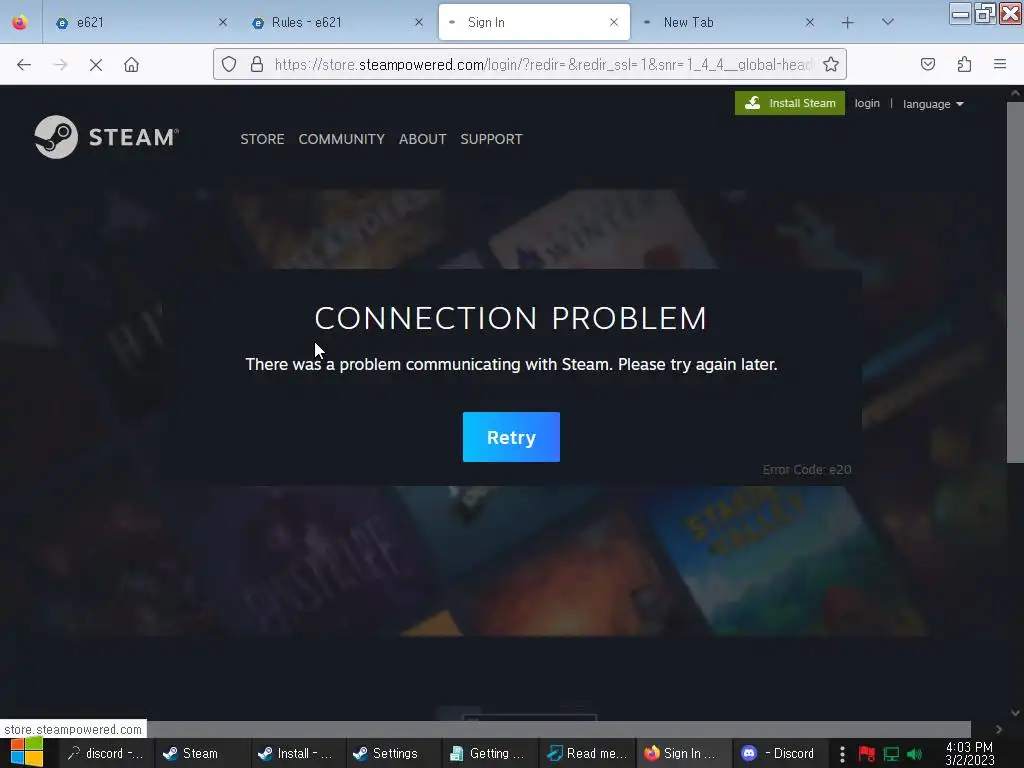Image resolution: width=1024 pixels, height=768 pixels.
Task: Open a new tab with plus button
Action: tap(848, 23)
